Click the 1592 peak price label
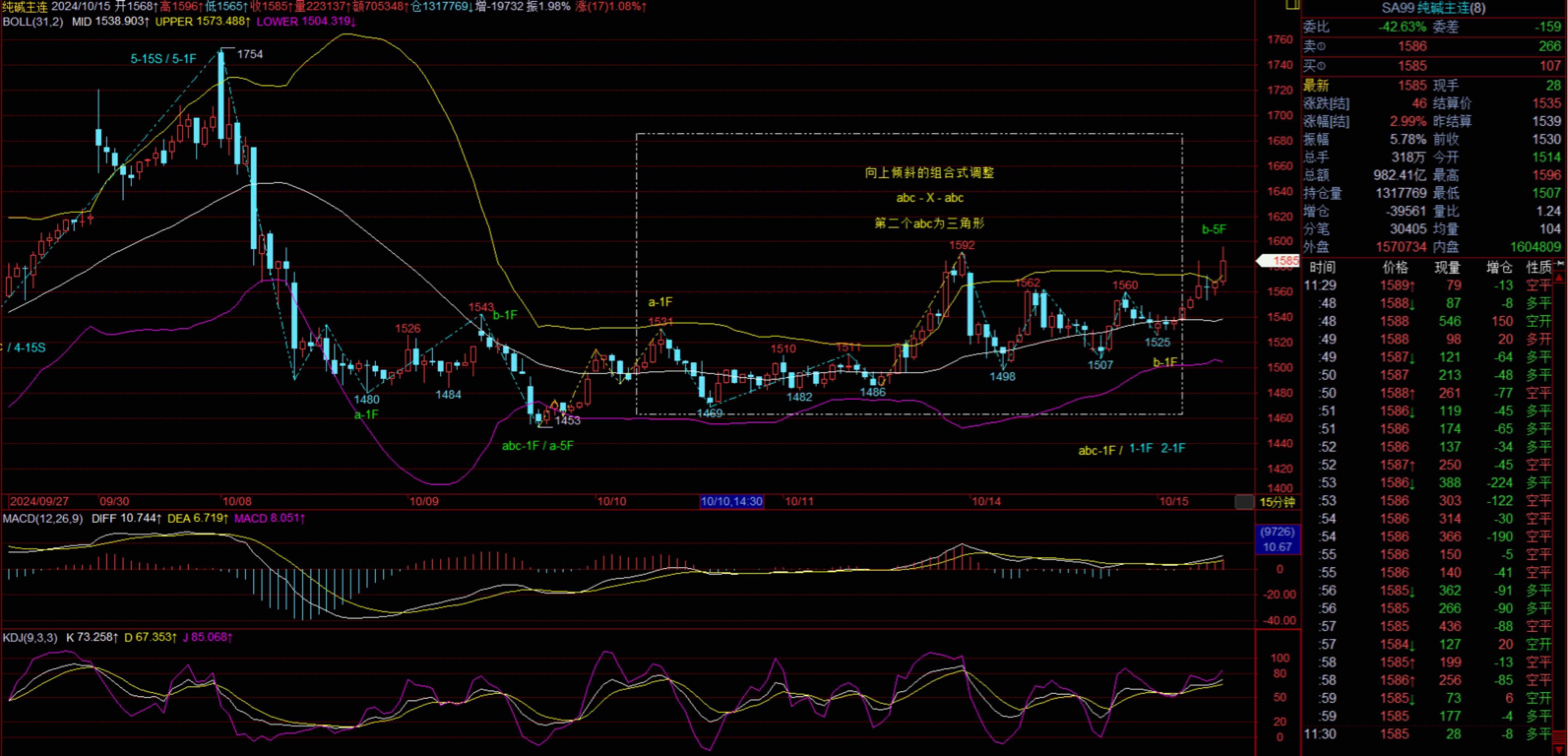The image size is (1568, 756). 962,245
